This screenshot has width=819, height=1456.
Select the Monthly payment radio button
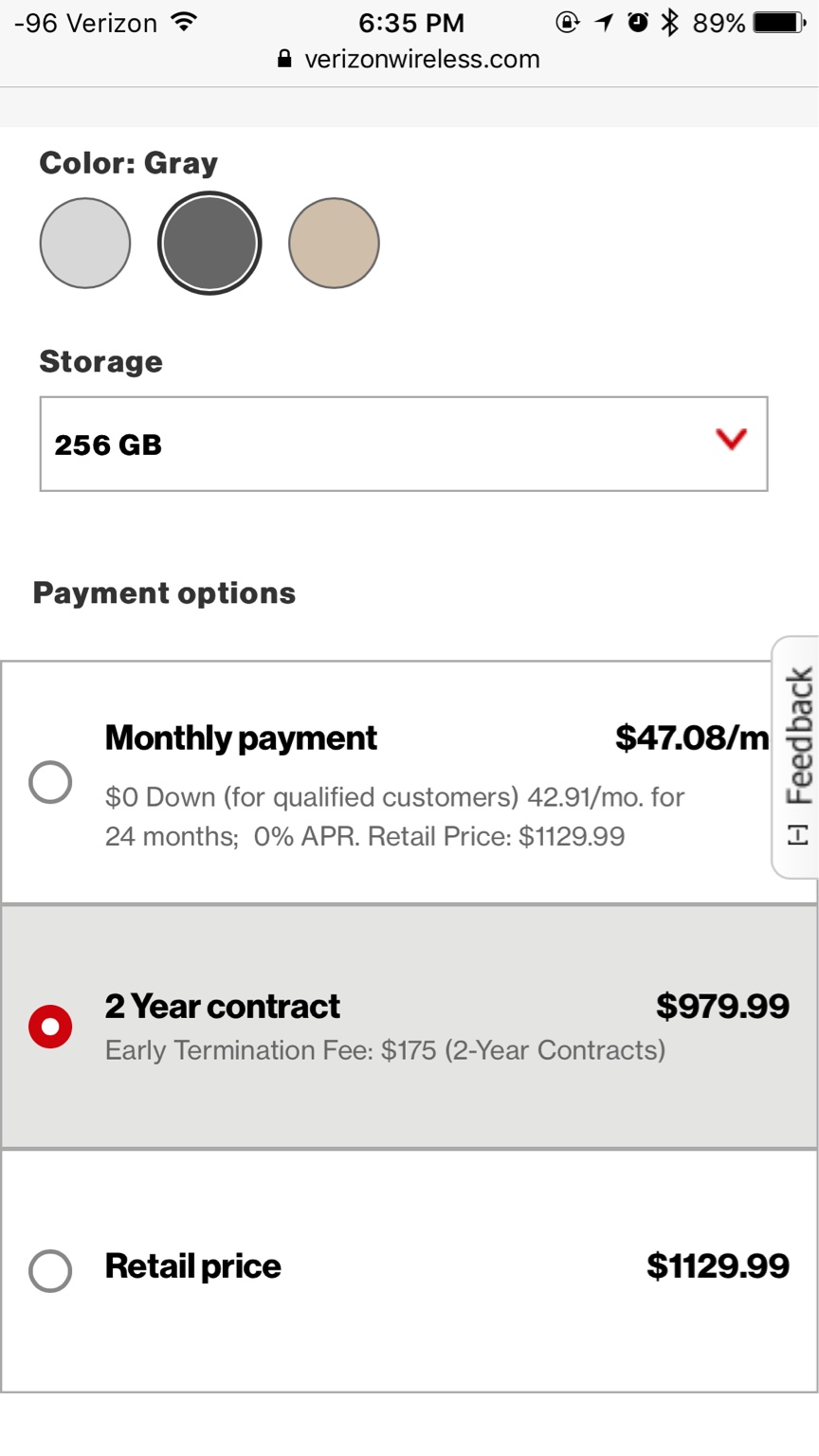point(50,782)
